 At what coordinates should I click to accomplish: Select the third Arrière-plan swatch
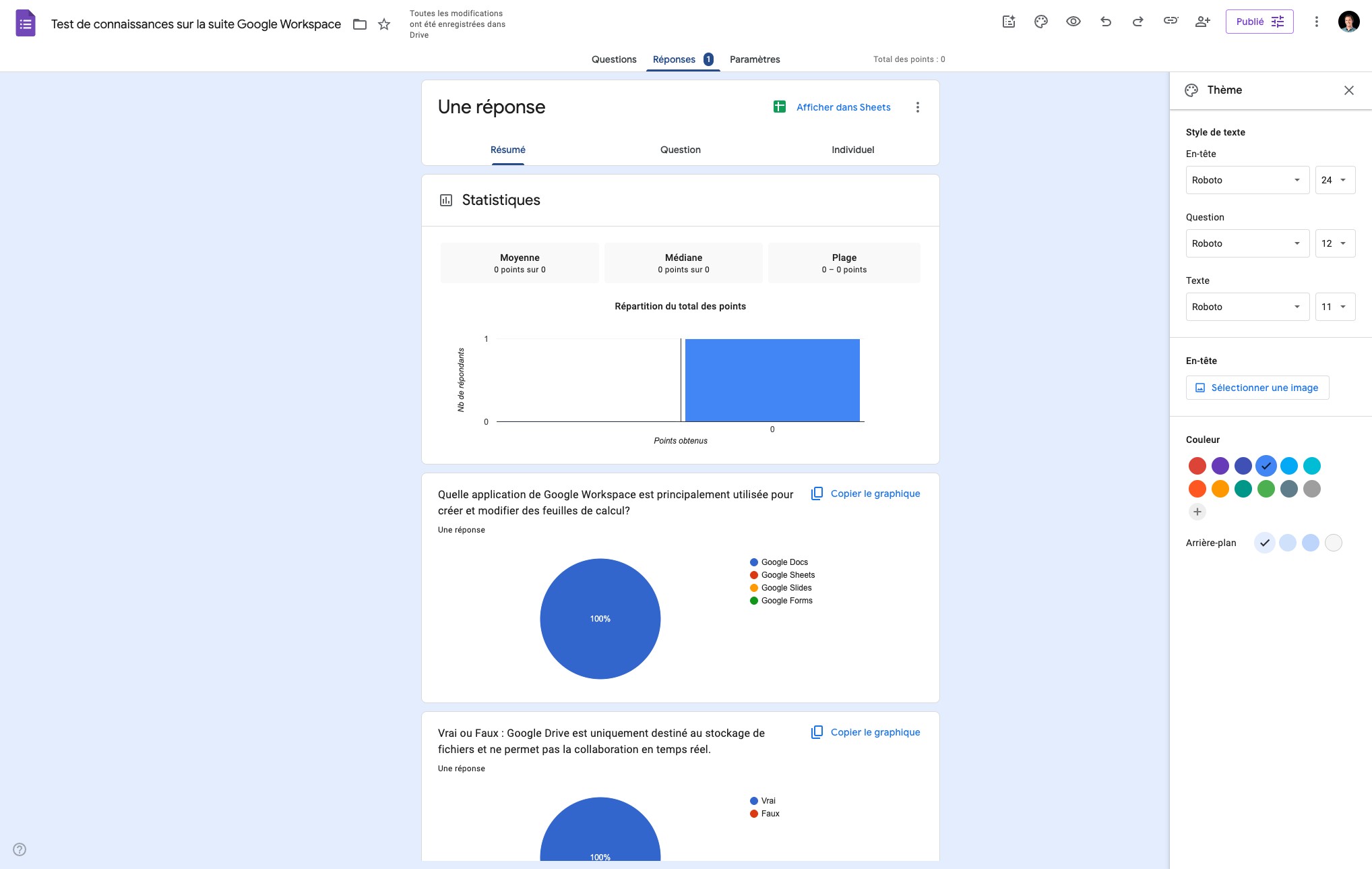point(1311,543)
